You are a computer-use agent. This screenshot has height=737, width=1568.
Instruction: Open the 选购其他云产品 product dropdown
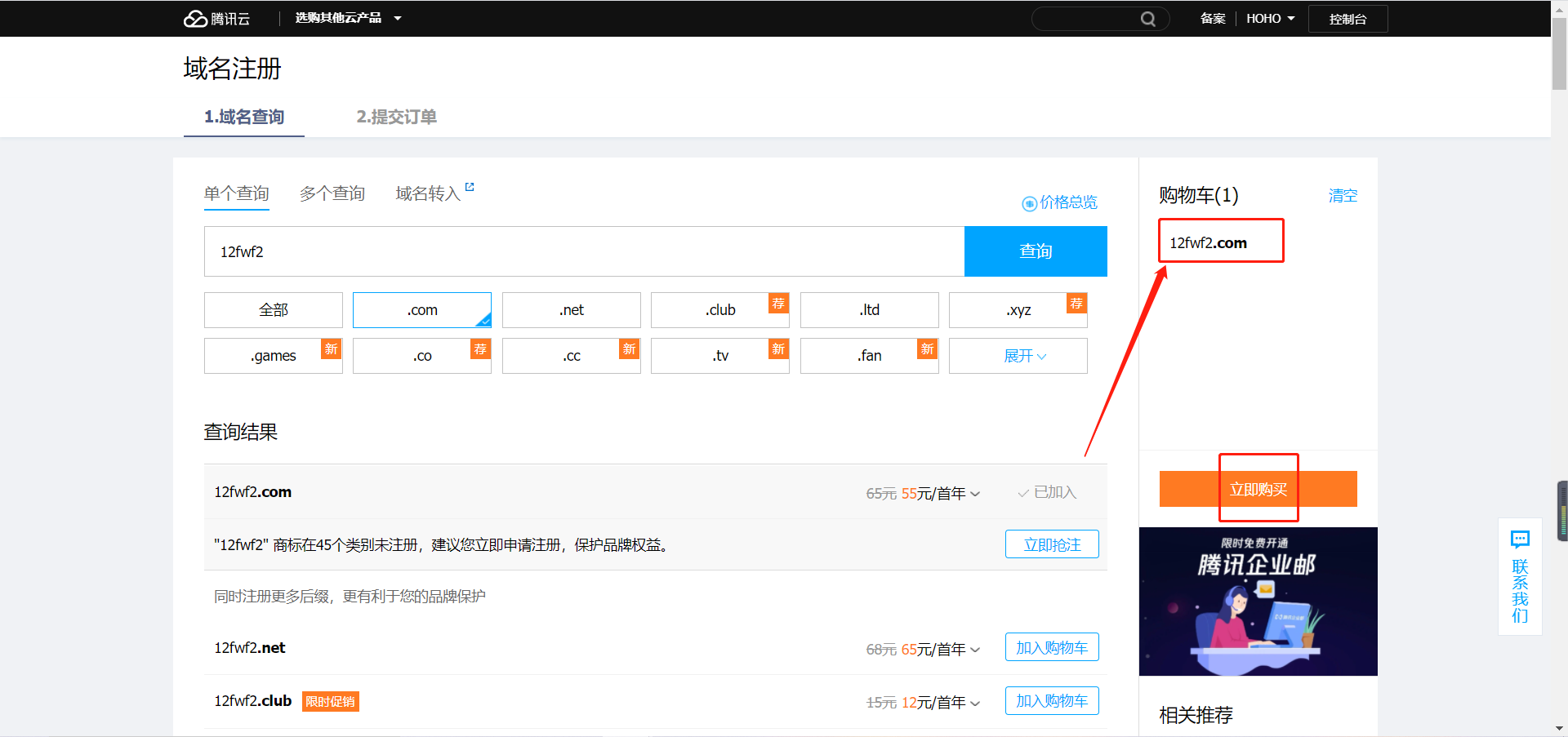[x=349, y=18]
